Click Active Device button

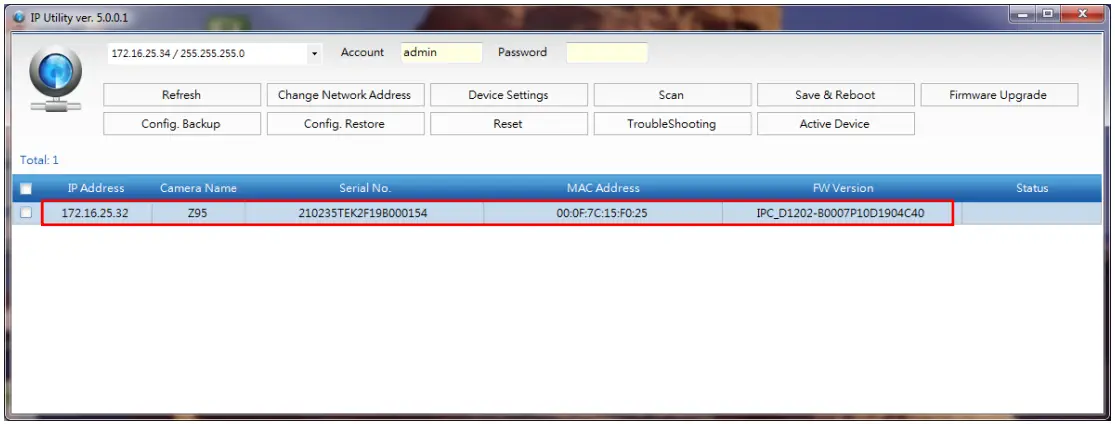(836, 124)
